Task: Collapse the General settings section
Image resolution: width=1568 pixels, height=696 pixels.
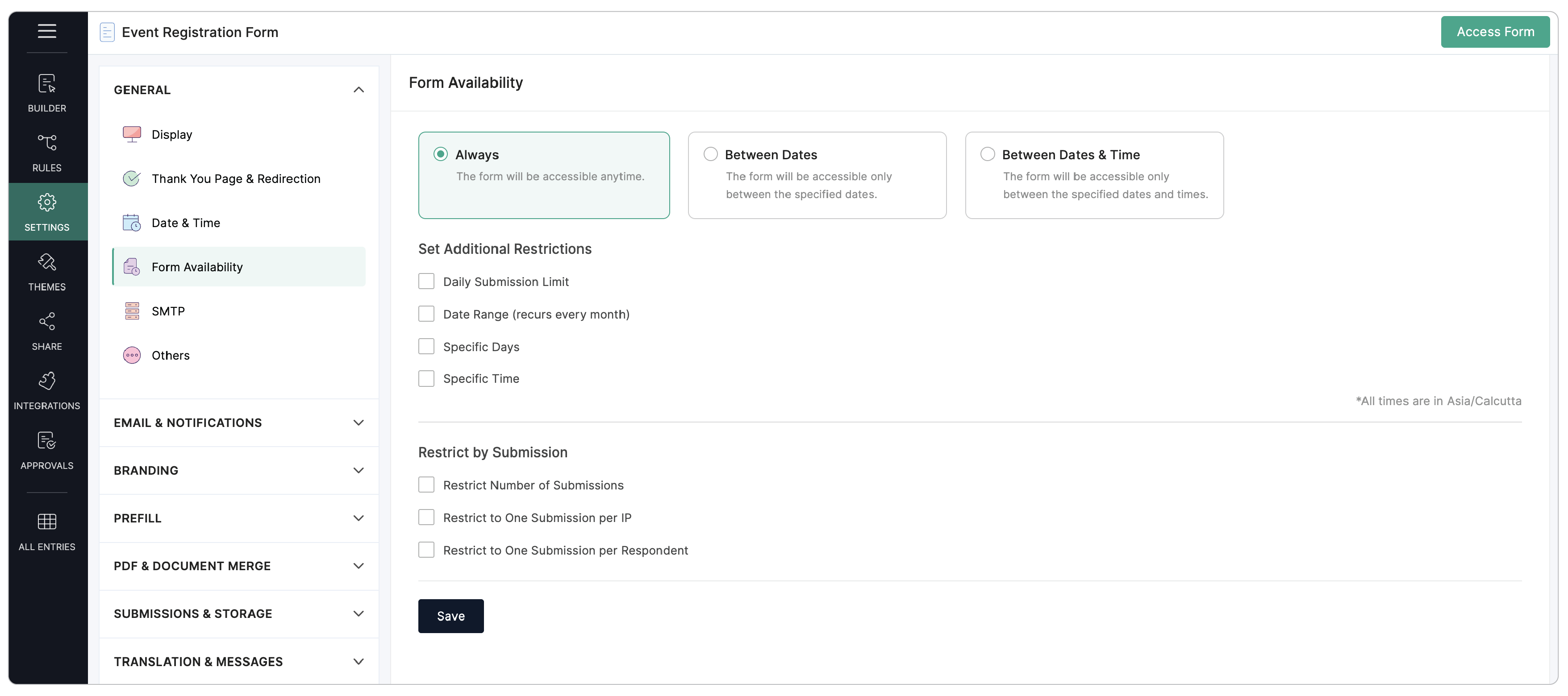Action: [359, 89]
